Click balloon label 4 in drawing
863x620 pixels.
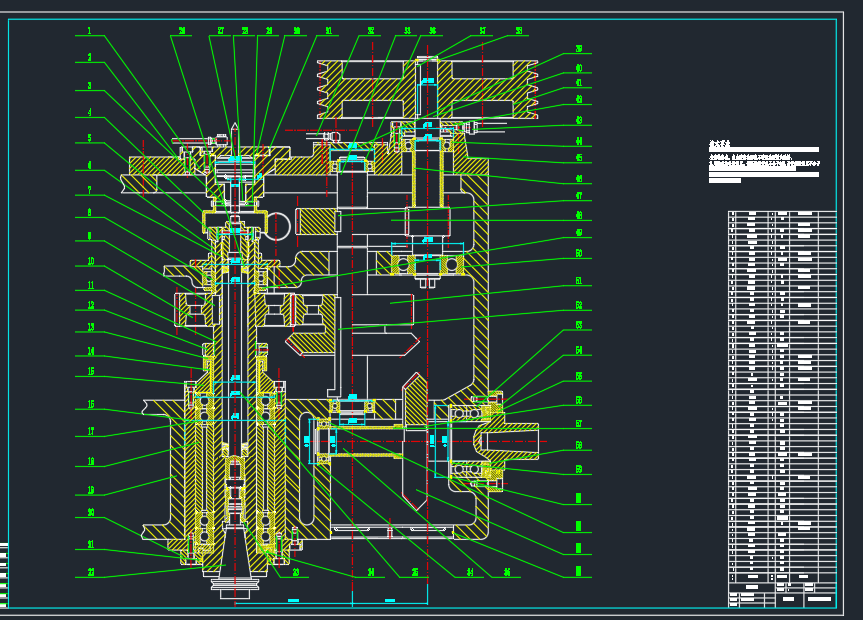[89, 112]
